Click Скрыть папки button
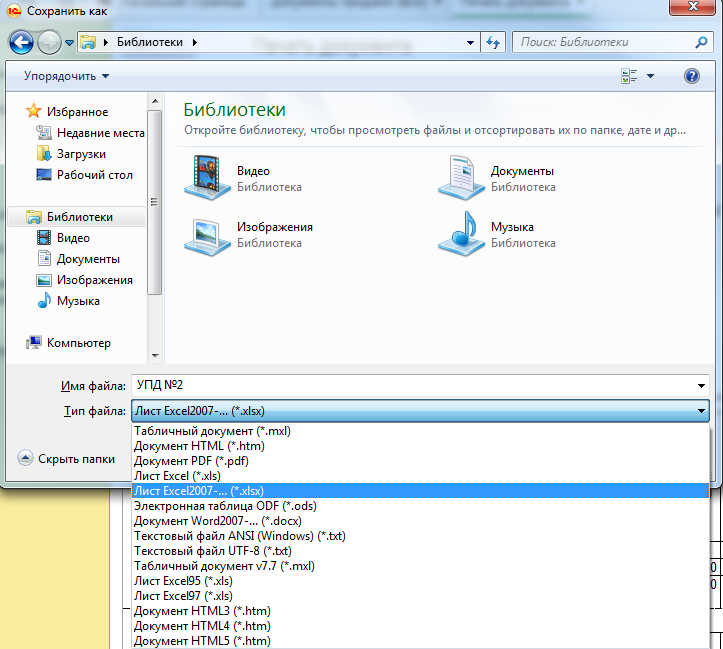This screenshot has width=723, height=649. [66, 459]
